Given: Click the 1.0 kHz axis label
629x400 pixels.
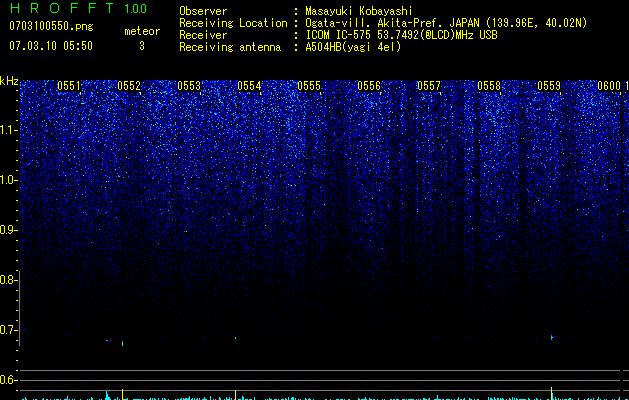Looking at the screenshot, I should click(x=7, y=180).
